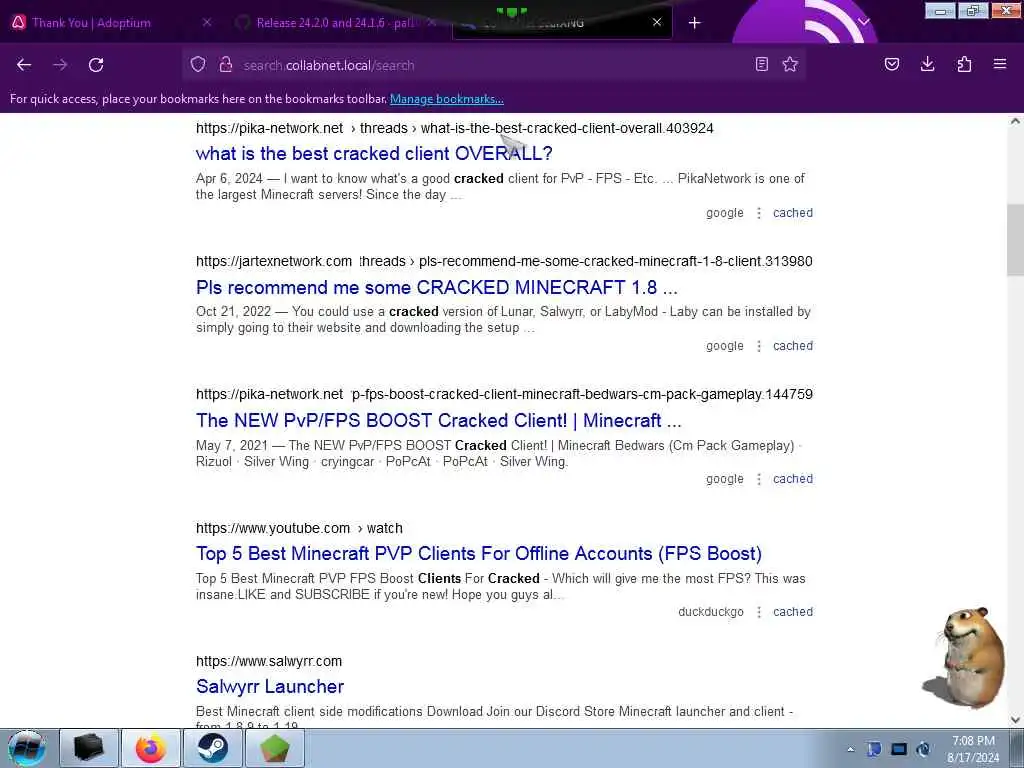The height and width of the screenshot is (768, 1024).
Task: Open the Windows Start menu orb
Action: pos(27,748)
